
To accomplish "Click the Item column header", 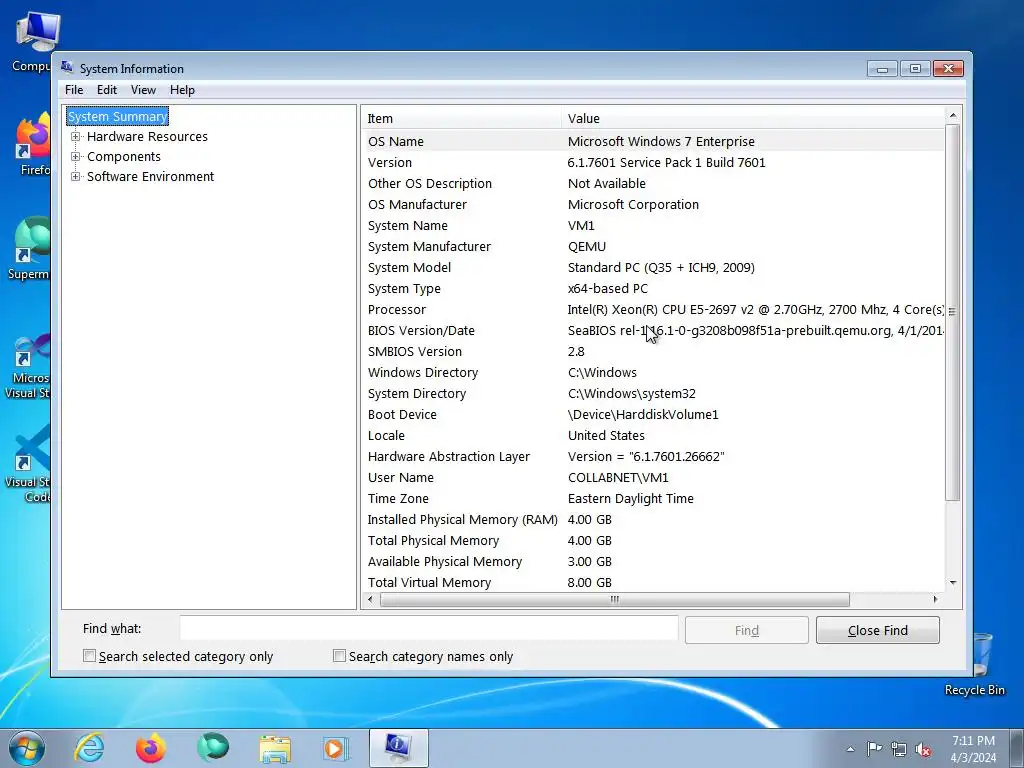I will pyautogui.click(x=461, y=118).
